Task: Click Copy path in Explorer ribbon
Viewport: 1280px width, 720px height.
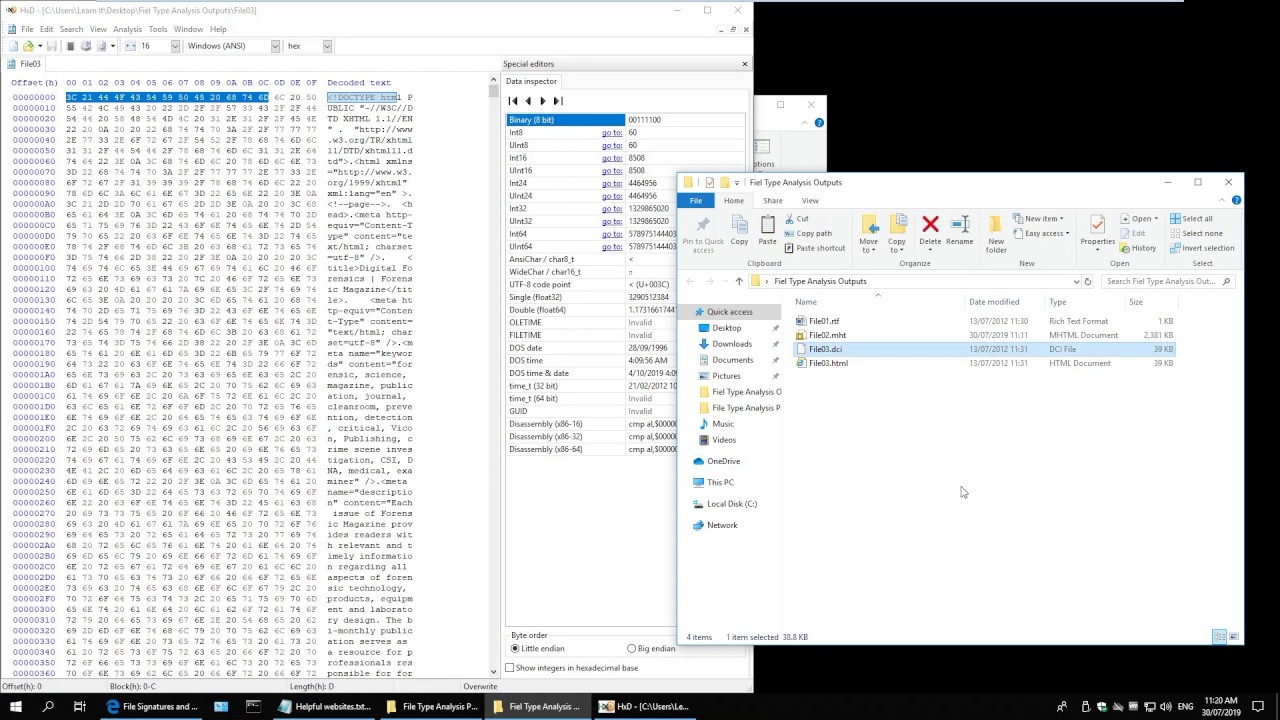Action: (x=808, y=233)
